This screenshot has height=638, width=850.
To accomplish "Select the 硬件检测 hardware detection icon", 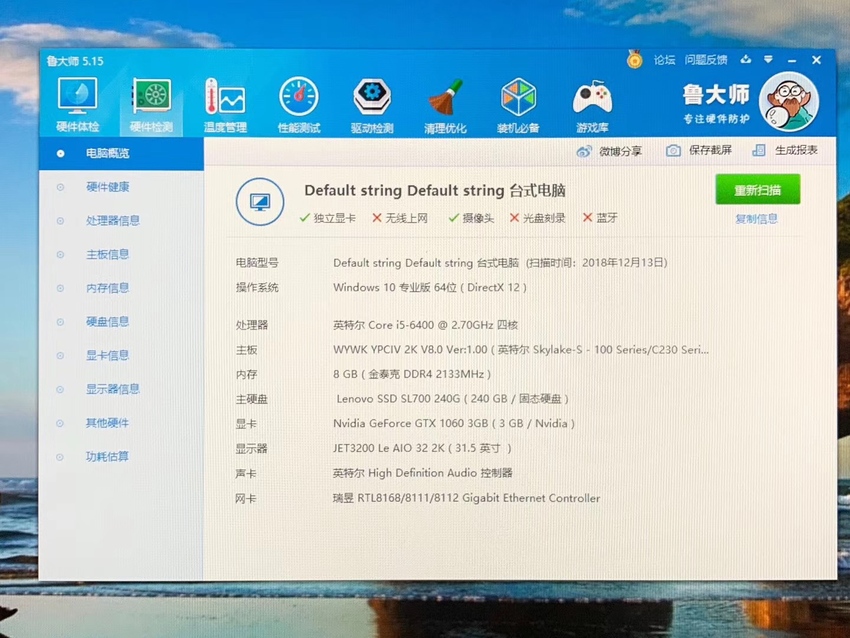I will [151, 105].
